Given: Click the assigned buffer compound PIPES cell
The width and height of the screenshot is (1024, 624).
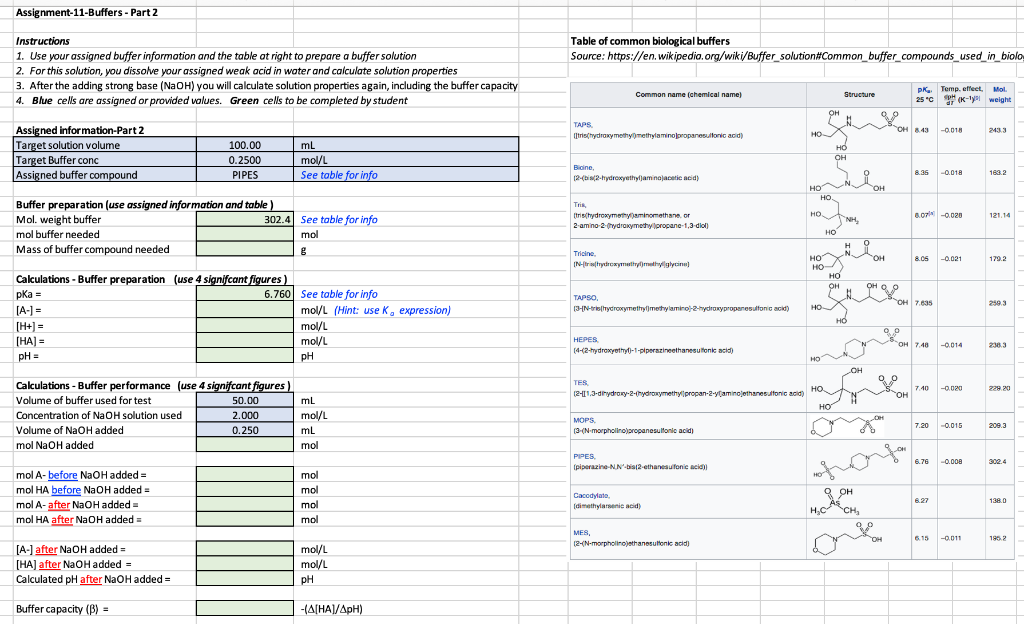Looking at the screenshot, I should (x=245, y=175).
